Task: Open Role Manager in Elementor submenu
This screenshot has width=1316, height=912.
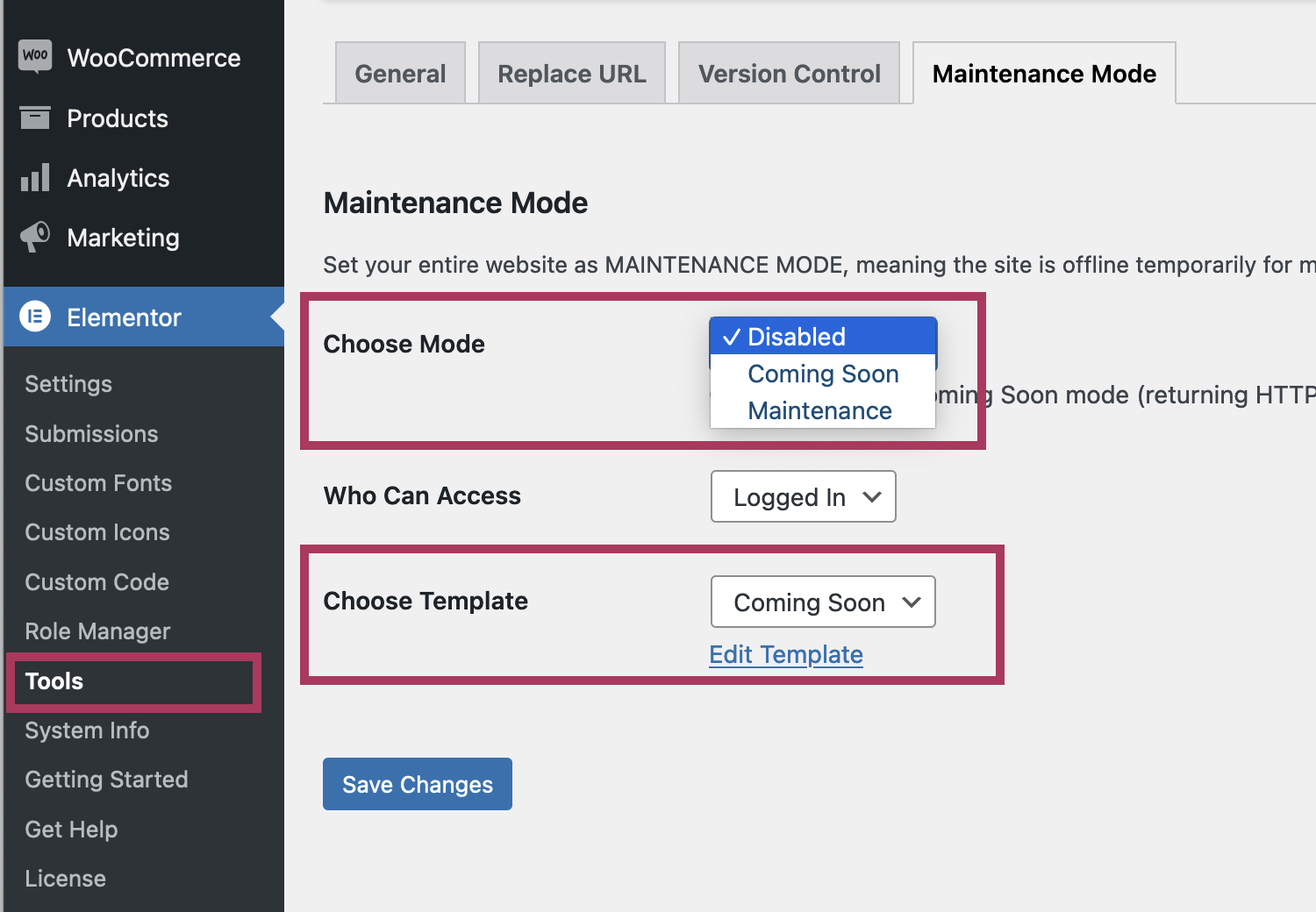Action: (97, 631)
